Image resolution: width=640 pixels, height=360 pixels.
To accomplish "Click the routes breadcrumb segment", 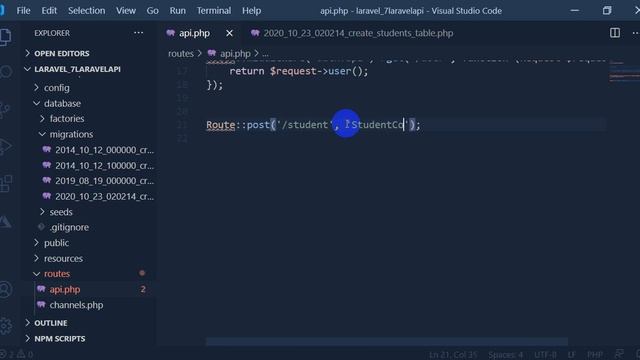I will pos(181,53).
